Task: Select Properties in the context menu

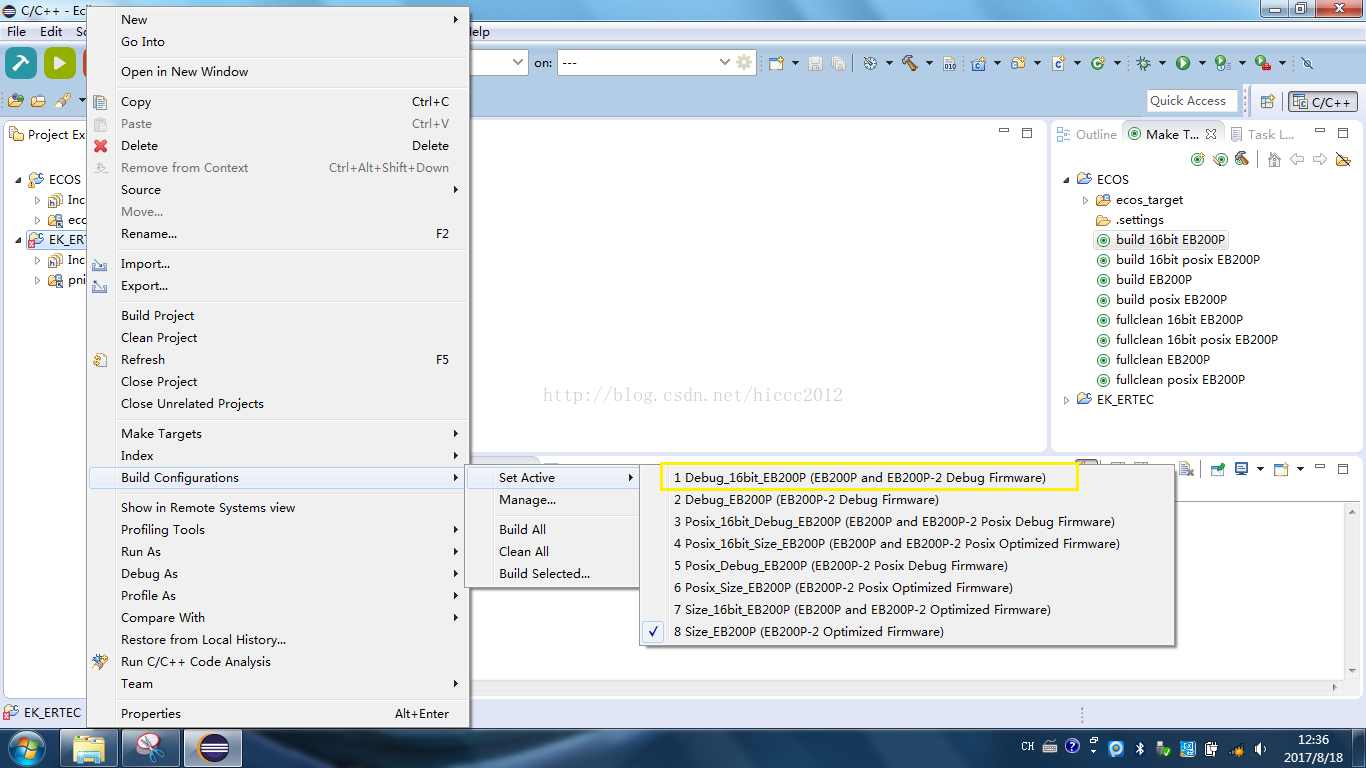Action: (x=279, y=713)
